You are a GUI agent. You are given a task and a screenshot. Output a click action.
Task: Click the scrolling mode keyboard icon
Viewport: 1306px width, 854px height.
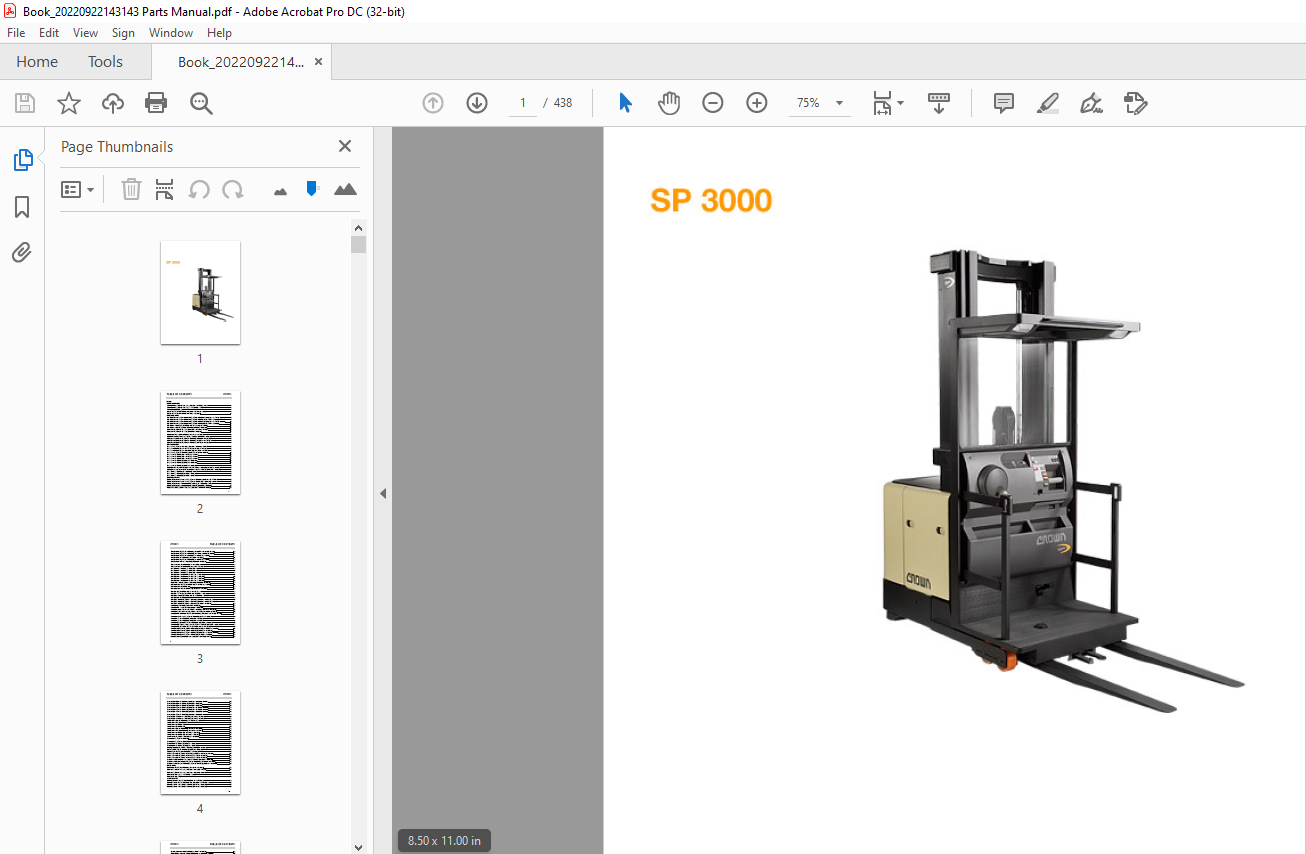[939, 103]
